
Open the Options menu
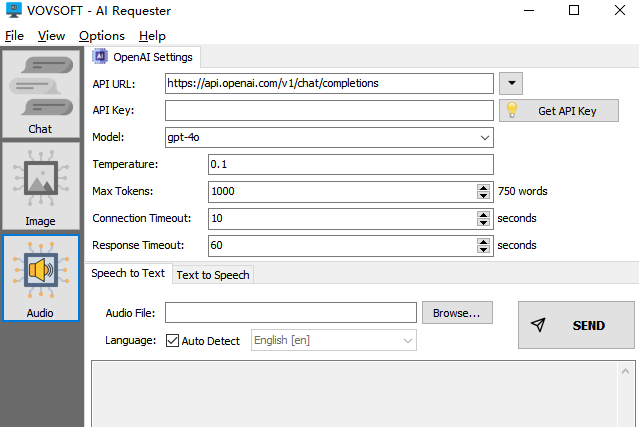(x=102, y=36)
